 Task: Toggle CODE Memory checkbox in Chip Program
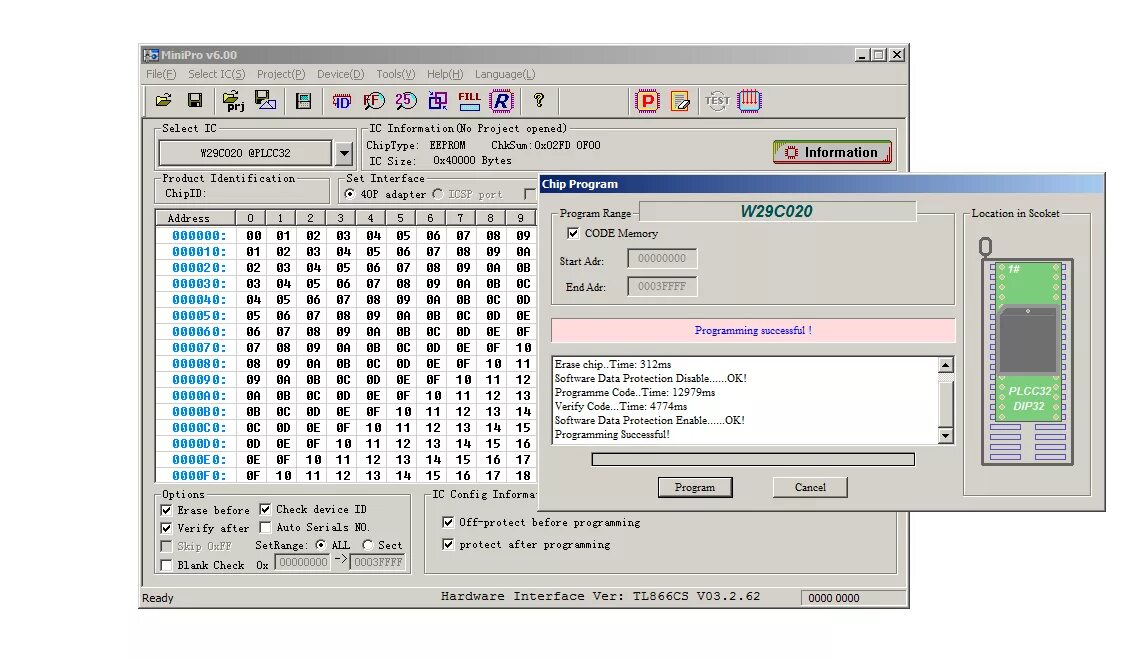pos(572,233)
